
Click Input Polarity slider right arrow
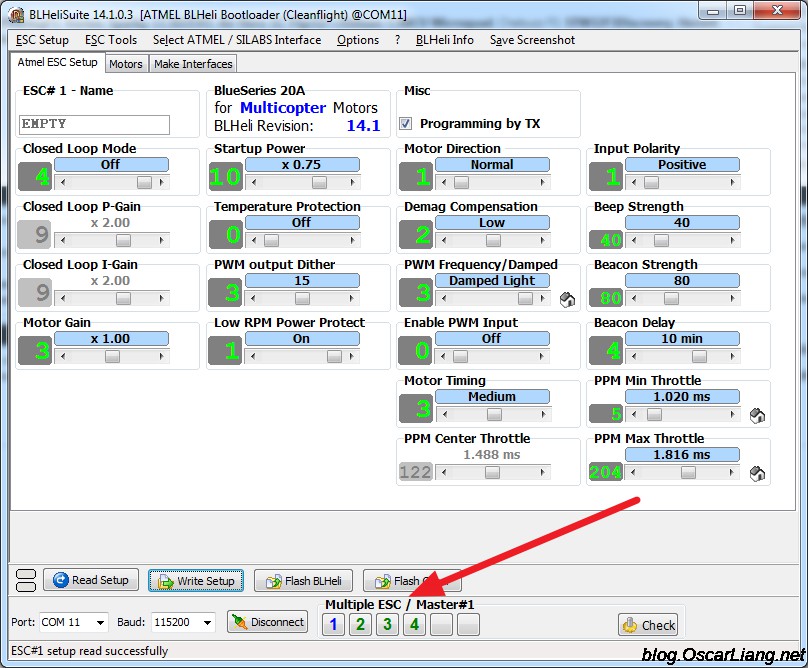(732, 182)
